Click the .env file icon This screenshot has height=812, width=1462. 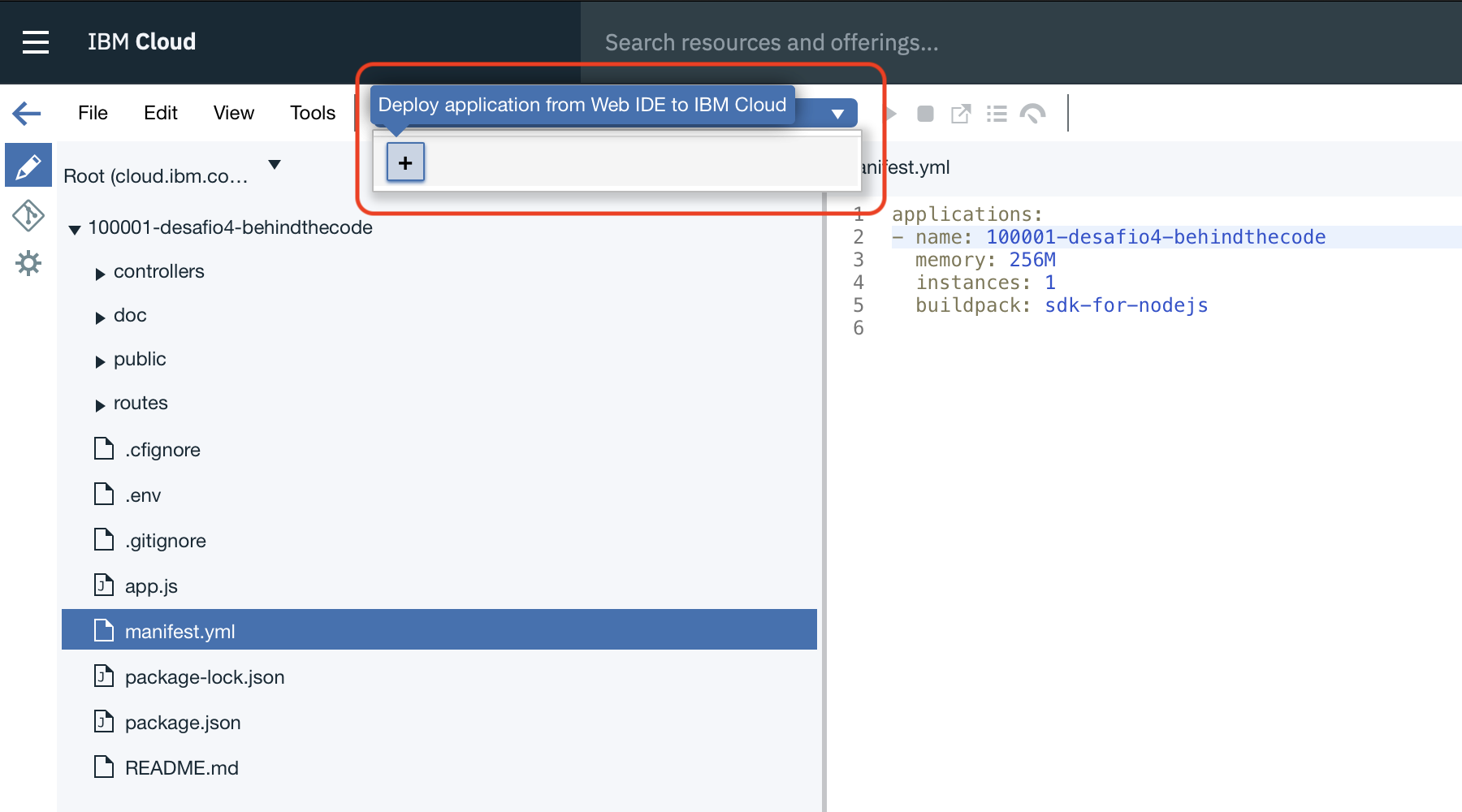(x=104, y=494)
